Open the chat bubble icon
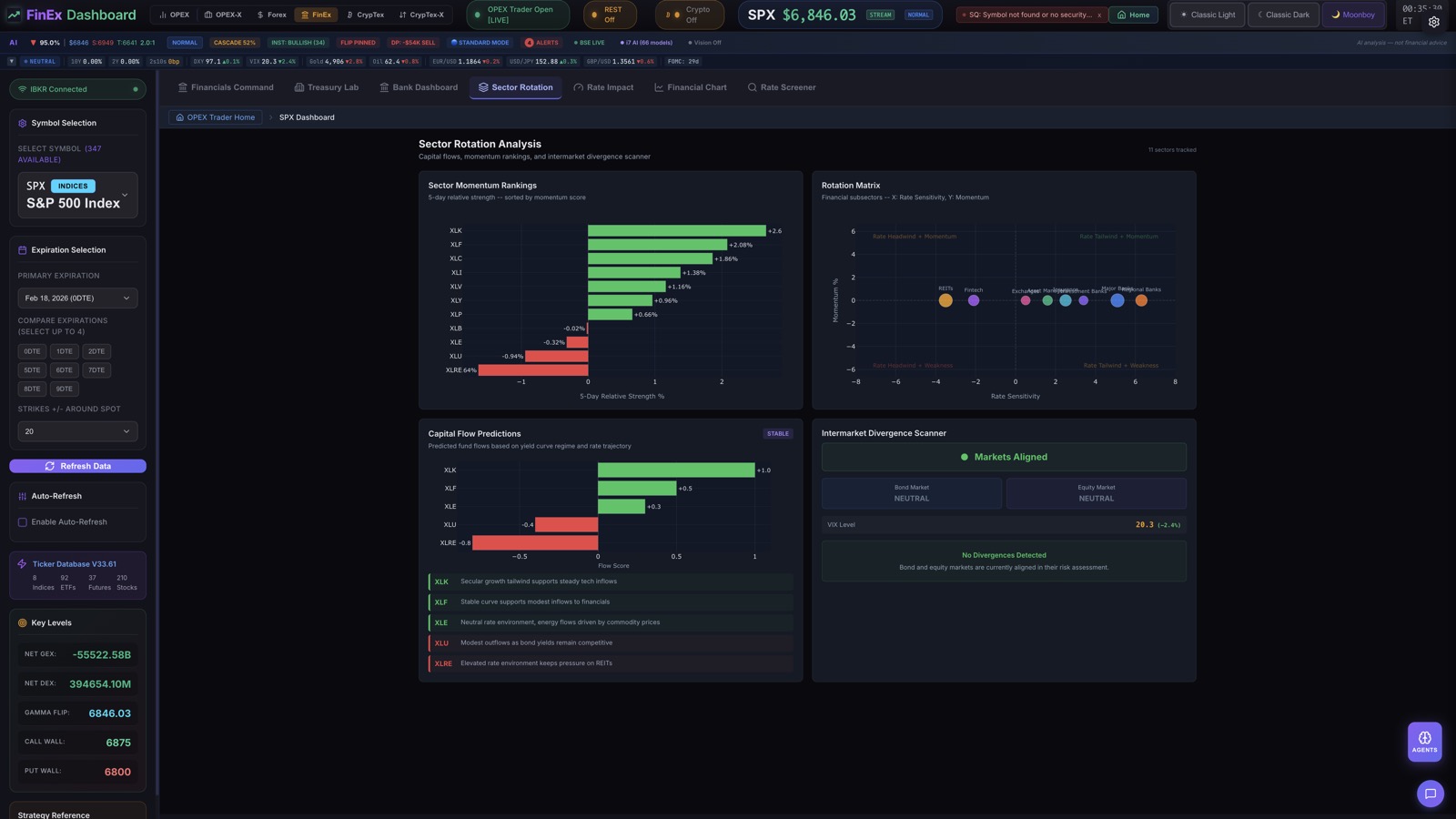 [1430, 794]
